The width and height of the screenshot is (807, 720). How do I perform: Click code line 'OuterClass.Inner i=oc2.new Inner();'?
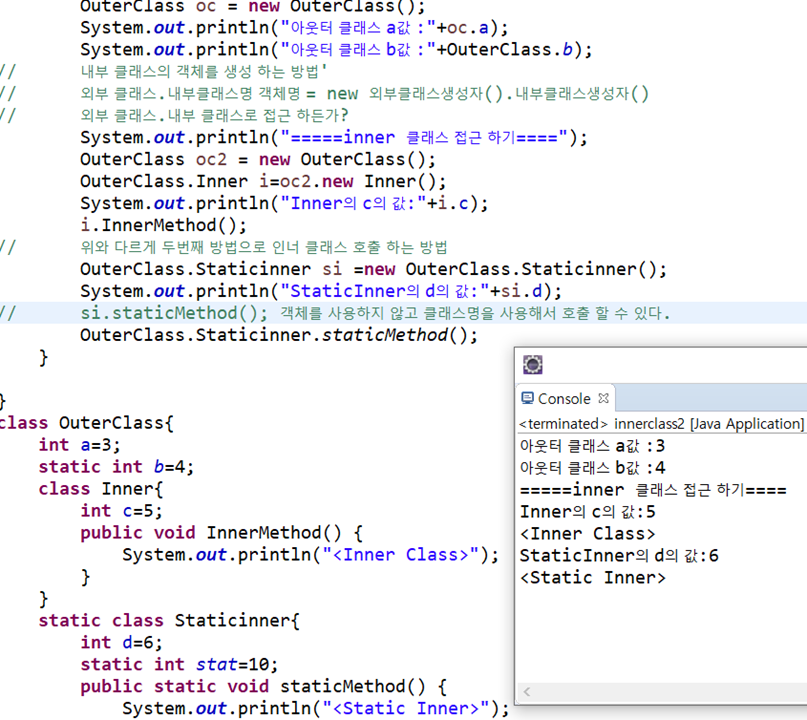[x=263, y=182]
